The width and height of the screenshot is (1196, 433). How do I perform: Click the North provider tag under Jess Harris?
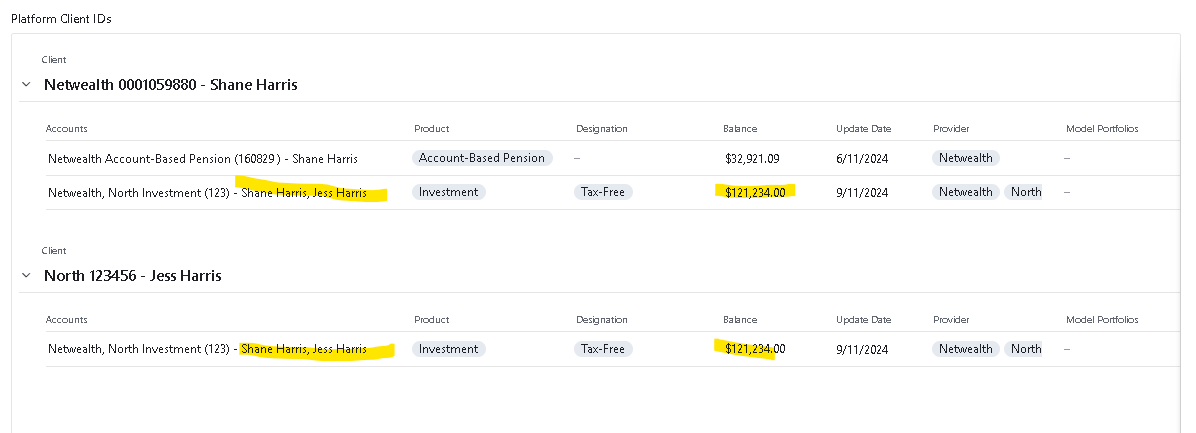pos(1025,349)
